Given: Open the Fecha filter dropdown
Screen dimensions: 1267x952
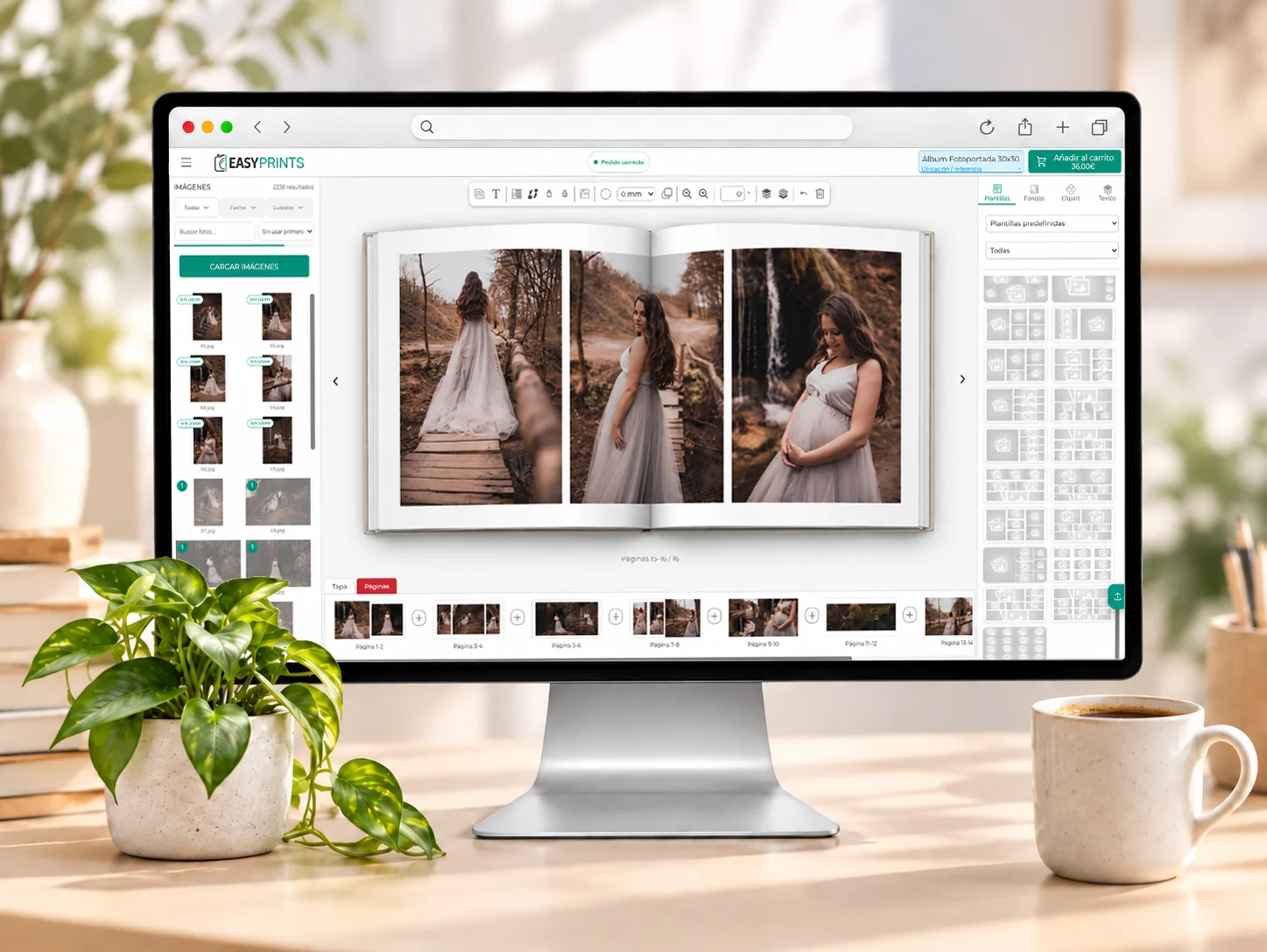Looking at the screenshot, I should tap(243, 208).
